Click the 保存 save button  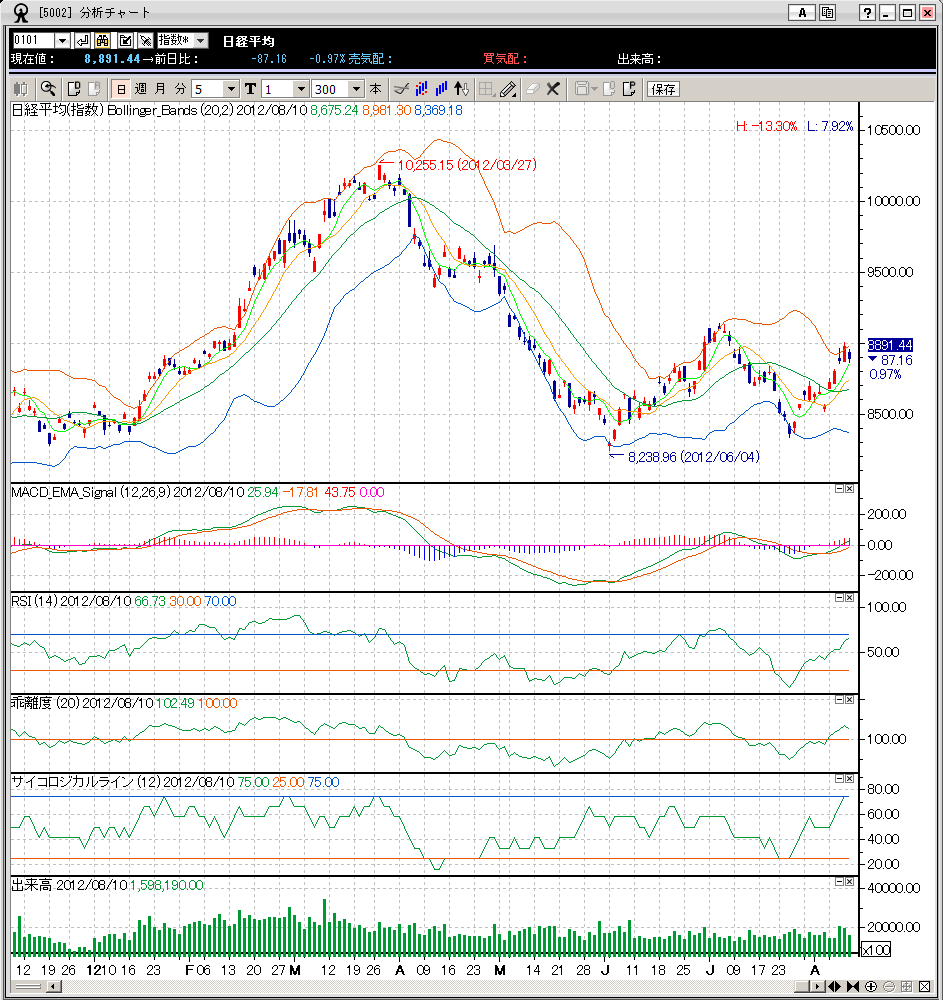664,88
